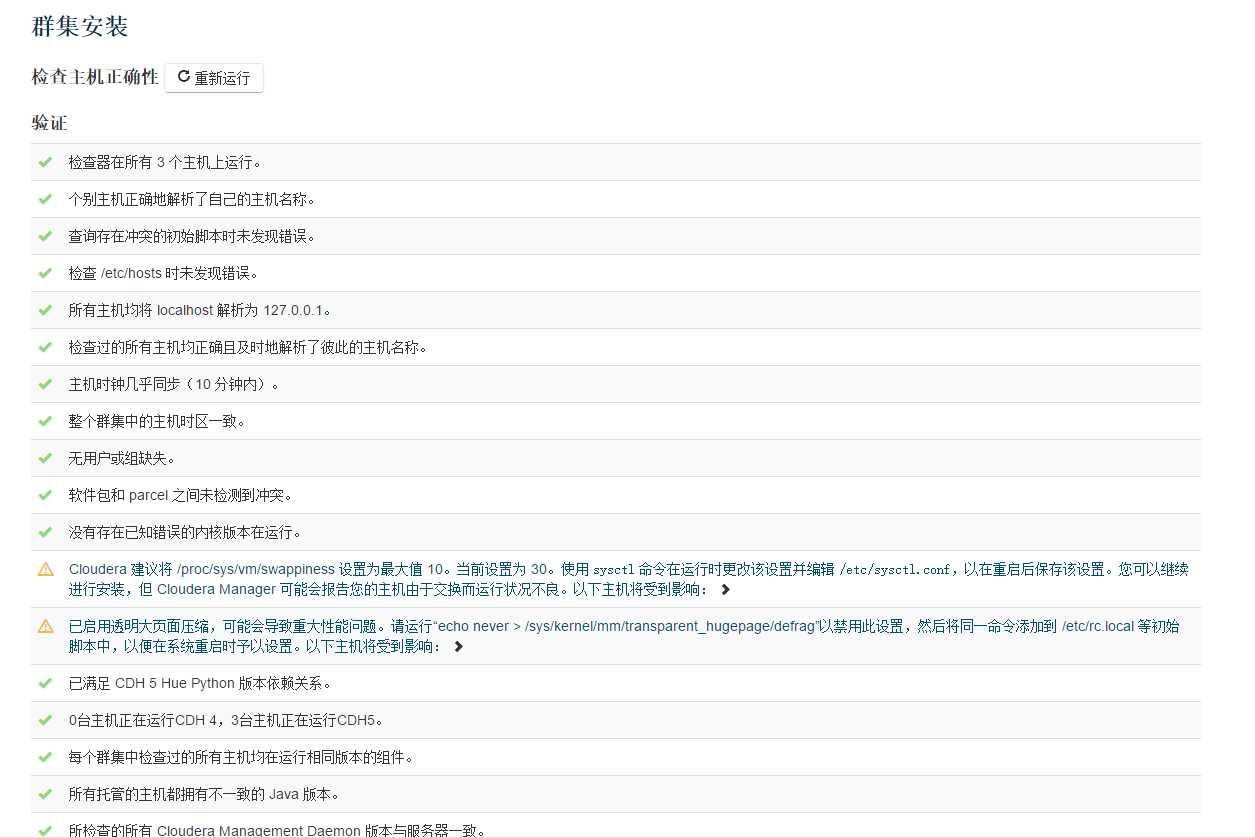Select text 检查 /etc/hosts 时未发现错误

pyautogui.click(x=164, y=273)
